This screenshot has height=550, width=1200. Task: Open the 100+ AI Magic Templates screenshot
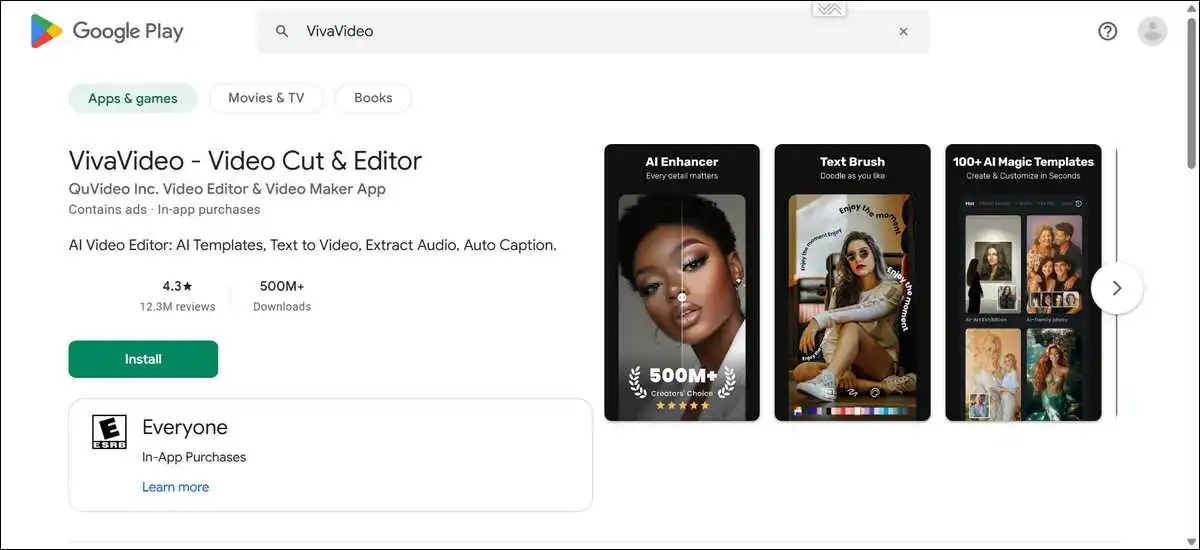tap(1023, 282)
